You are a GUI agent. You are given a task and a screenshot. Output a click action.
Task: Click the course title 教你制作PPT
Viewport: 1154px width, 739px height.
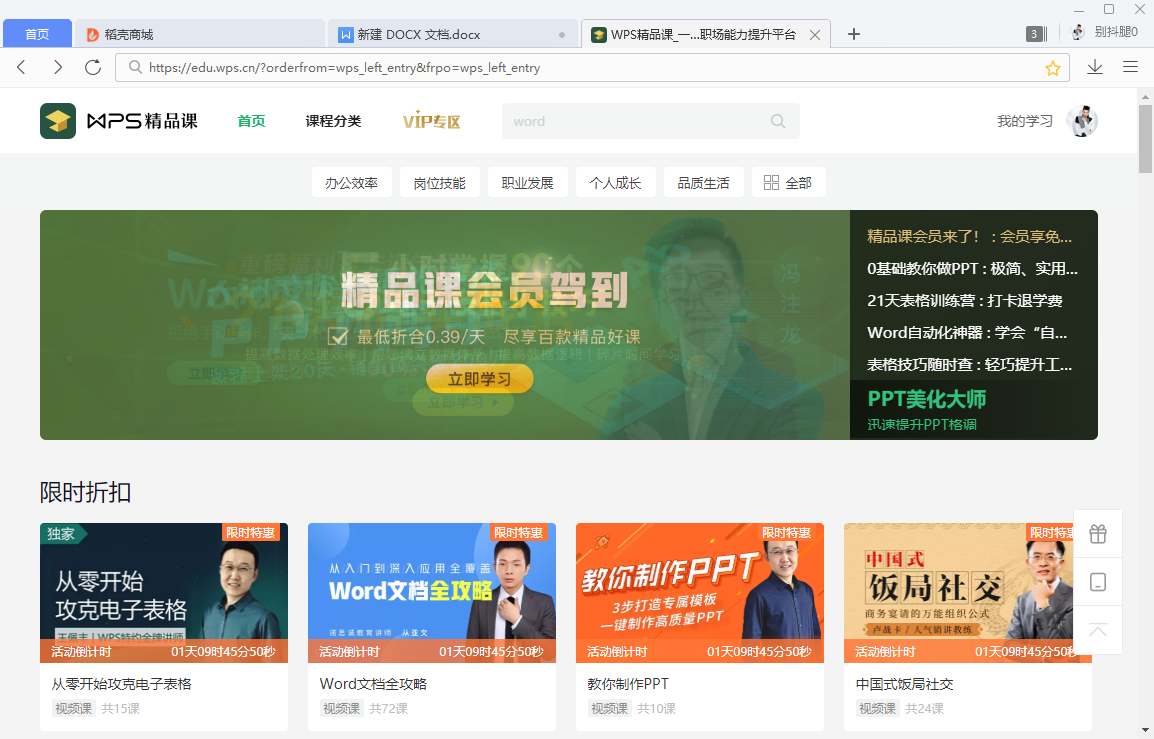click(x=628, y=684)
